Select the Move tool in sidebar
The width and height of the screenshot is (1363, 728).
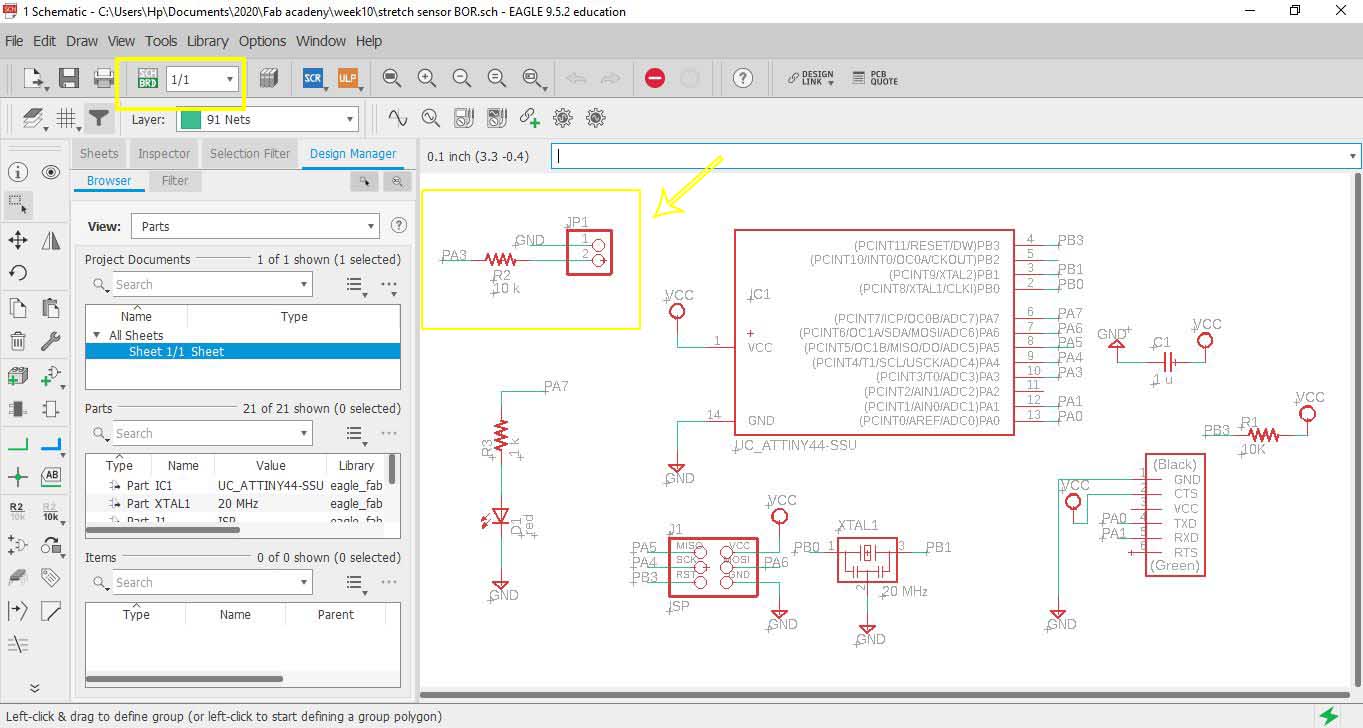point(18,240)
